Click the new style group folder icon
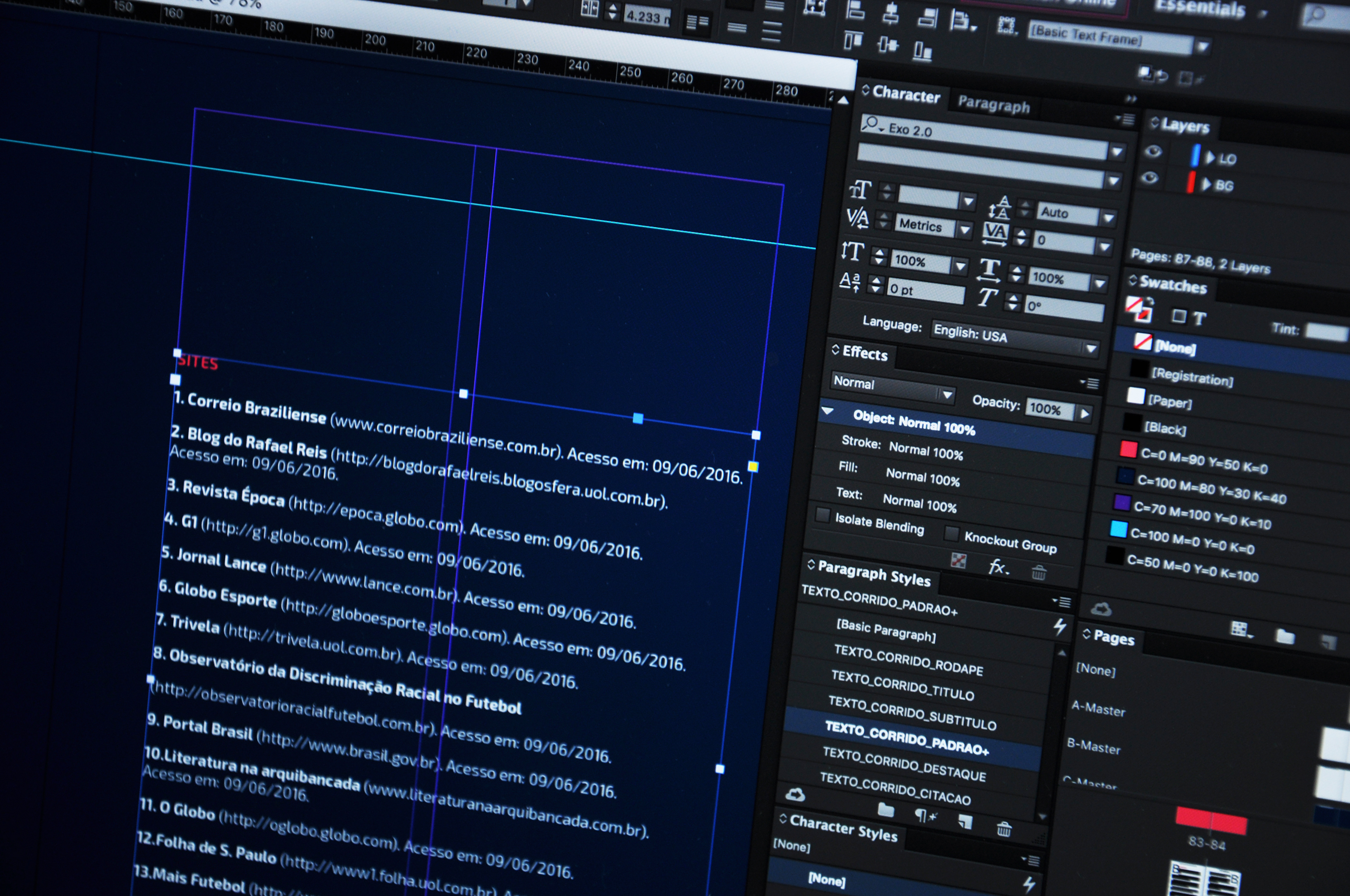 pos(886,810)
